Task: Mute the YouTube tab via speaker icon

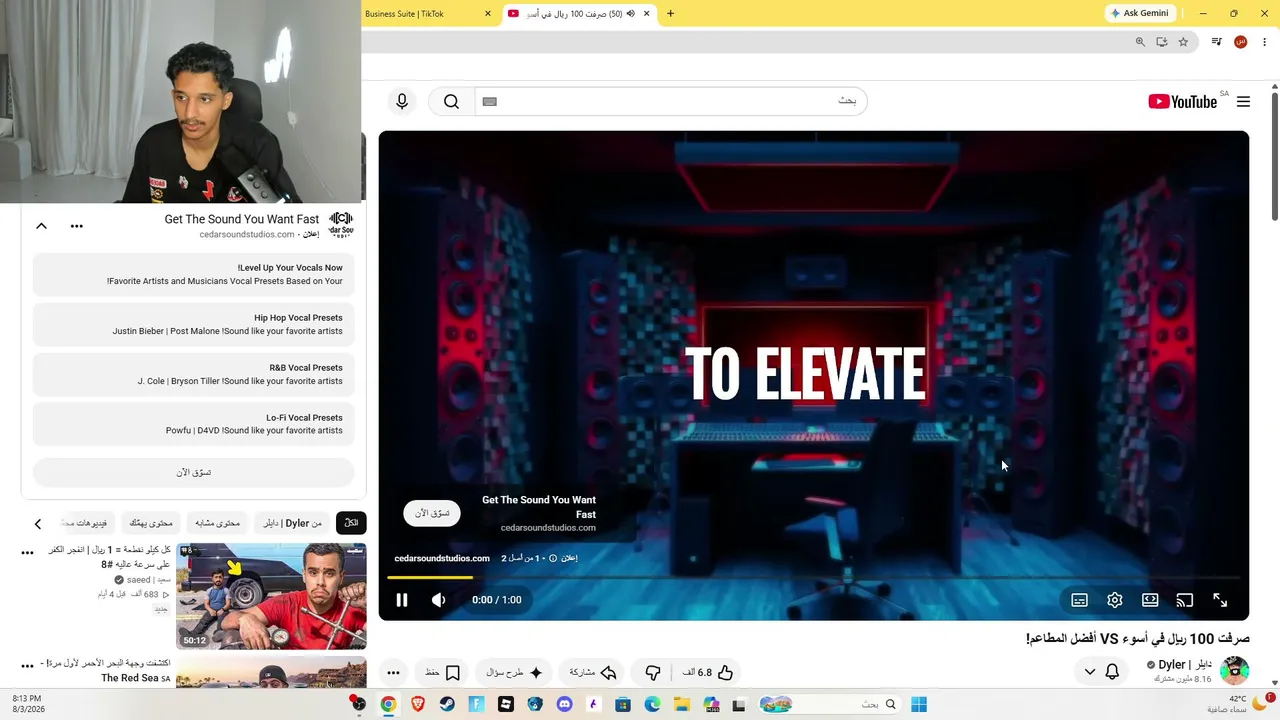Action: 631,14
